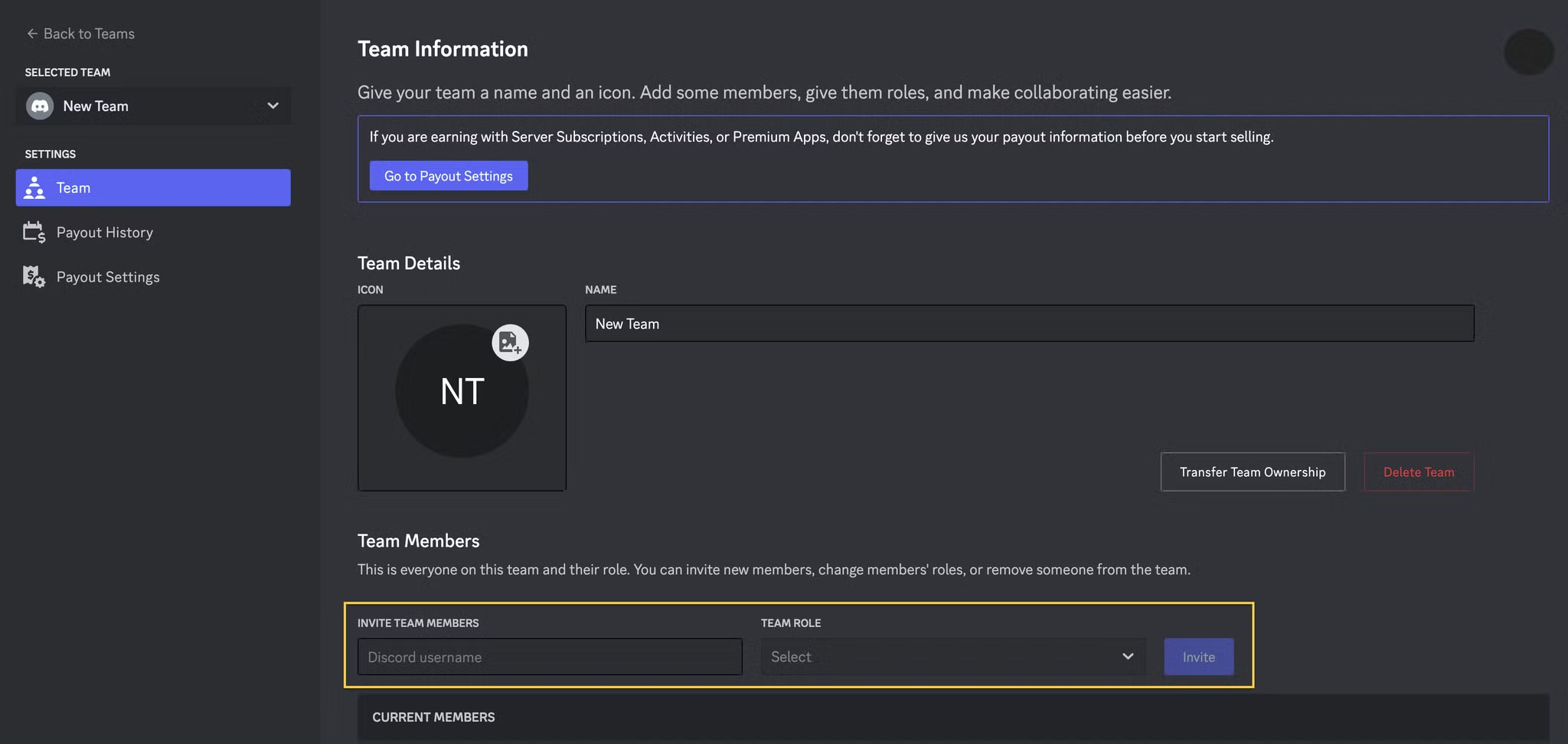Select the Team people icon in sidebar
1568x744 pixels.
(34, 187)
